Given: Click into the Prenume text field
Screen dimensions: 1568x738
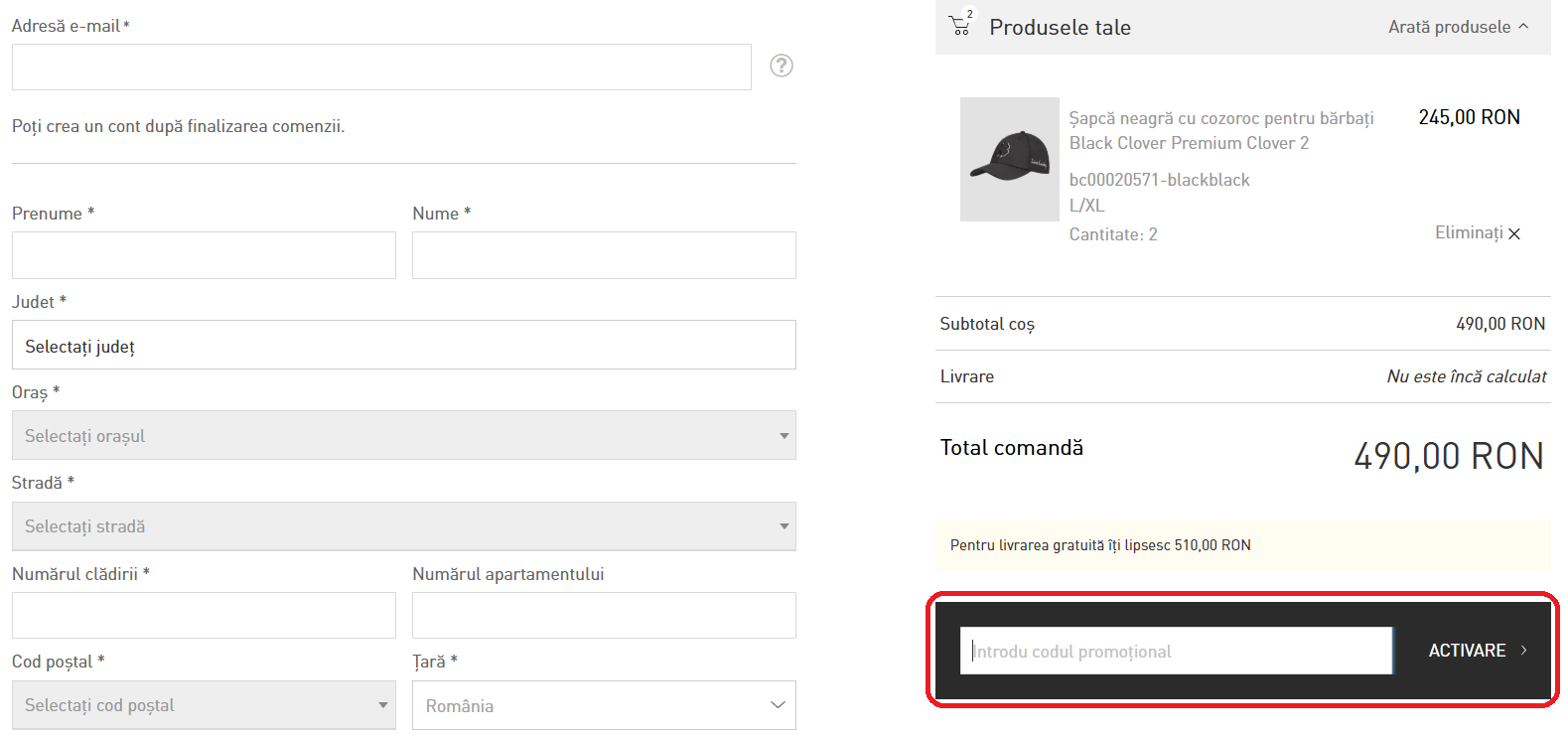Looking at the screenshot, I should (x=204, y=255).
